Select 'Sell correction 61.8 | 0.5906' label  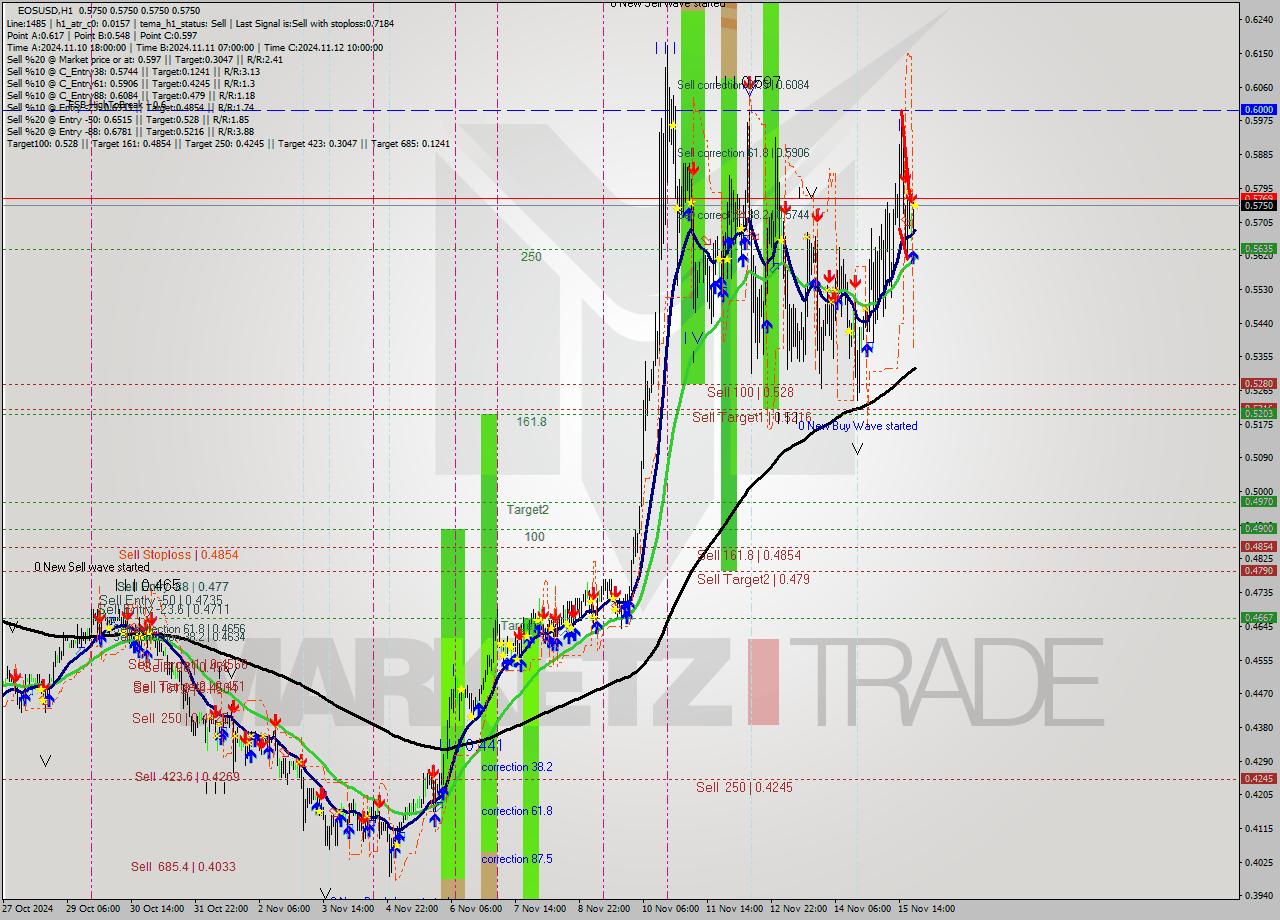(x=743, y=153)
